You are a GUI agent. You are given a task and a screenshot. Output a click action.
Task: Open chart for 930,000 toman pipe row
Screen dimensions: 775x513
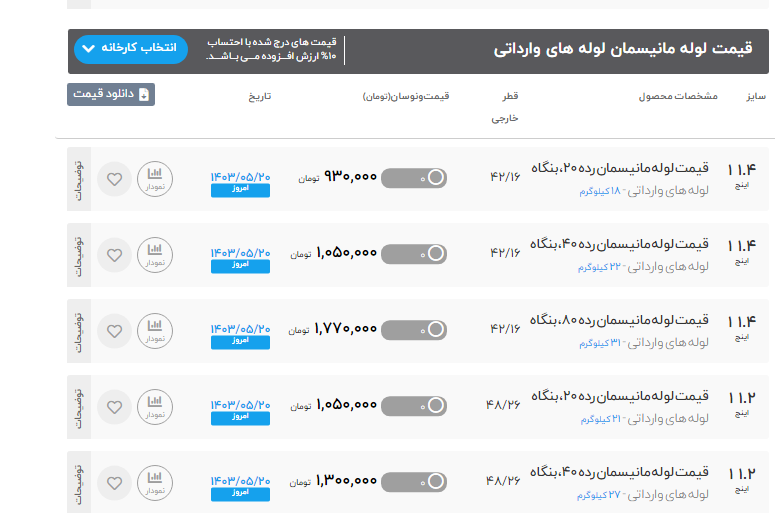[154, 179]
